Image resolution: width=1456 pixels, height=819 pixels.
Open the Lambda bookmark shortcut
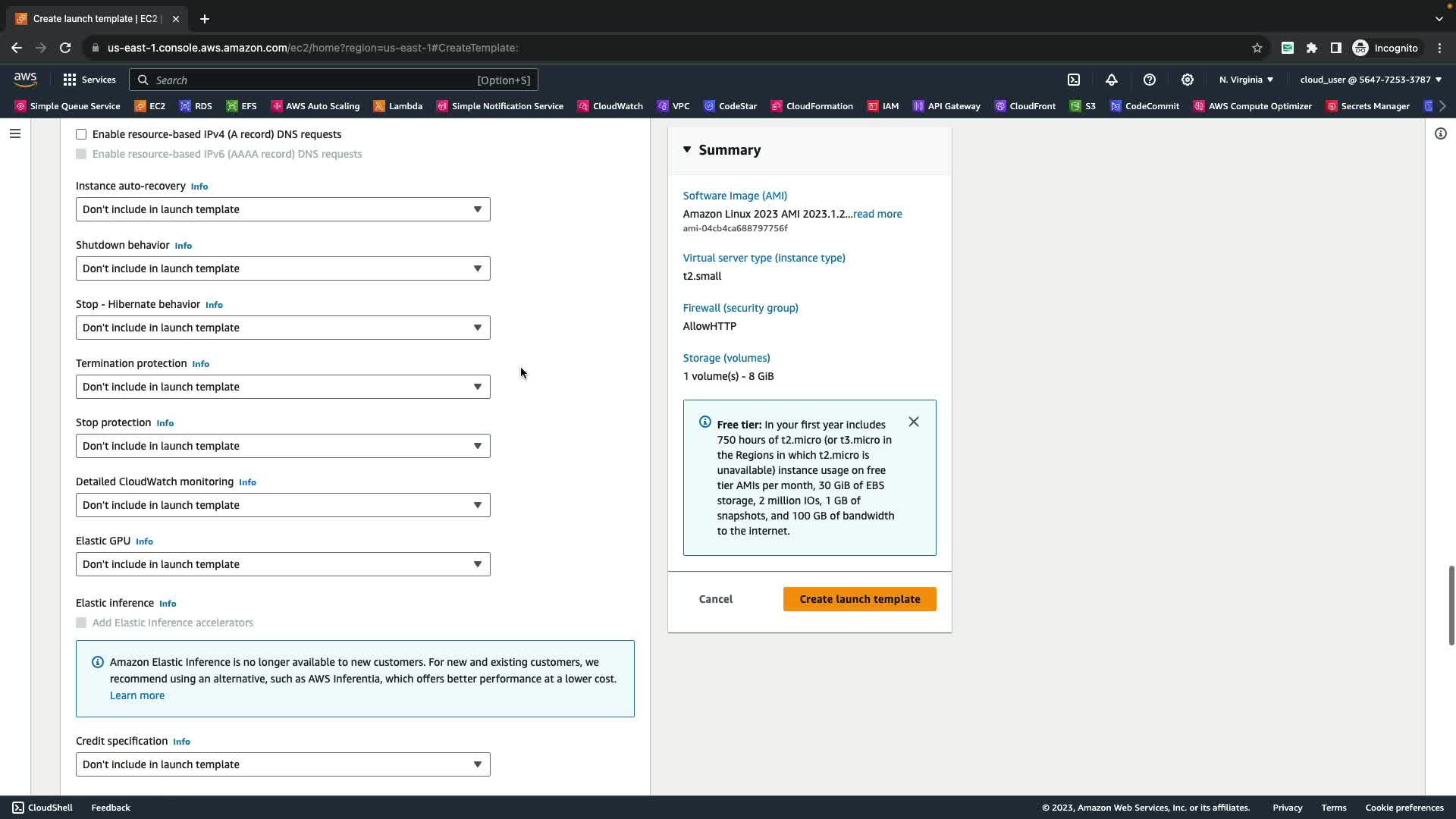pos(398,106)
